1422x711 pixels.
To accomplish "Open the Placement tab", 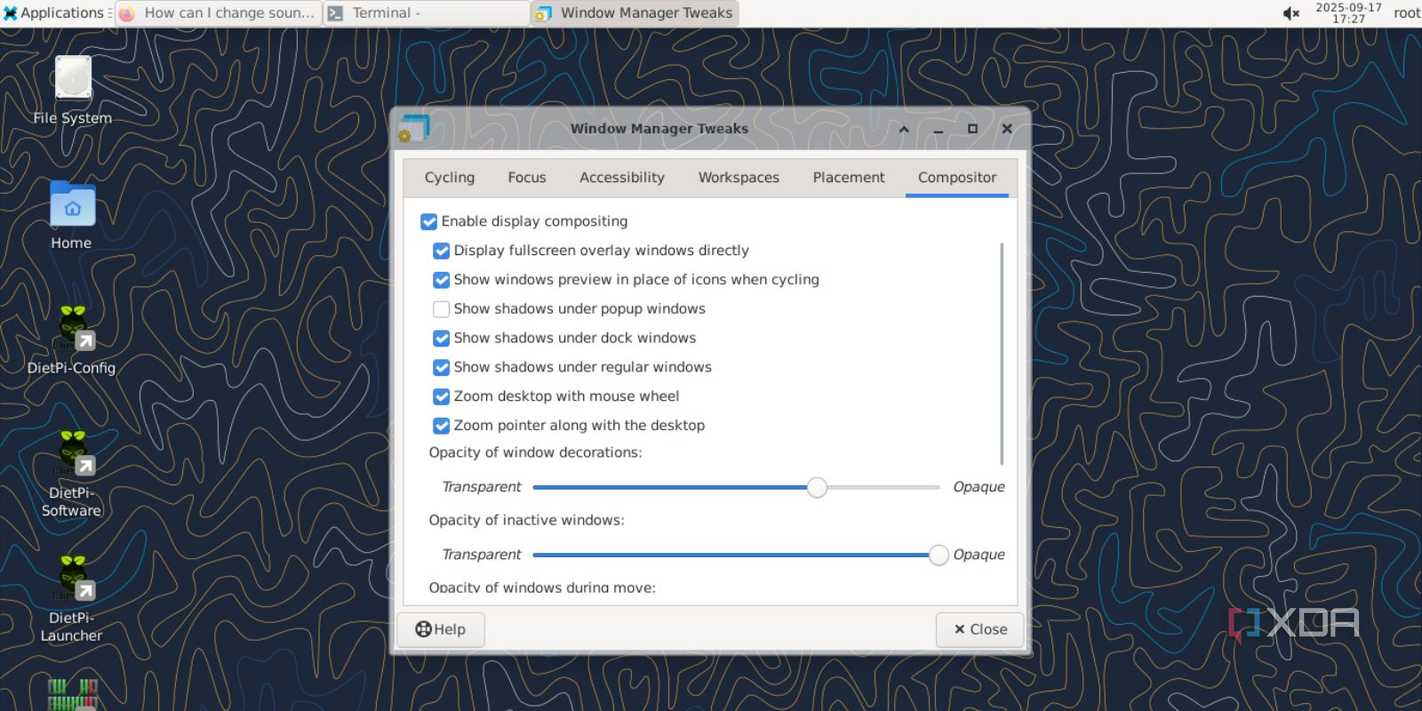I will click(x=849, y=177).
